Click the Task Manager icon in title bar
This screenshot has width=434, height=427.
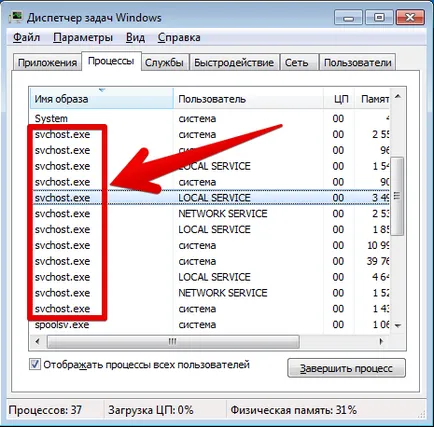[15, 17]
